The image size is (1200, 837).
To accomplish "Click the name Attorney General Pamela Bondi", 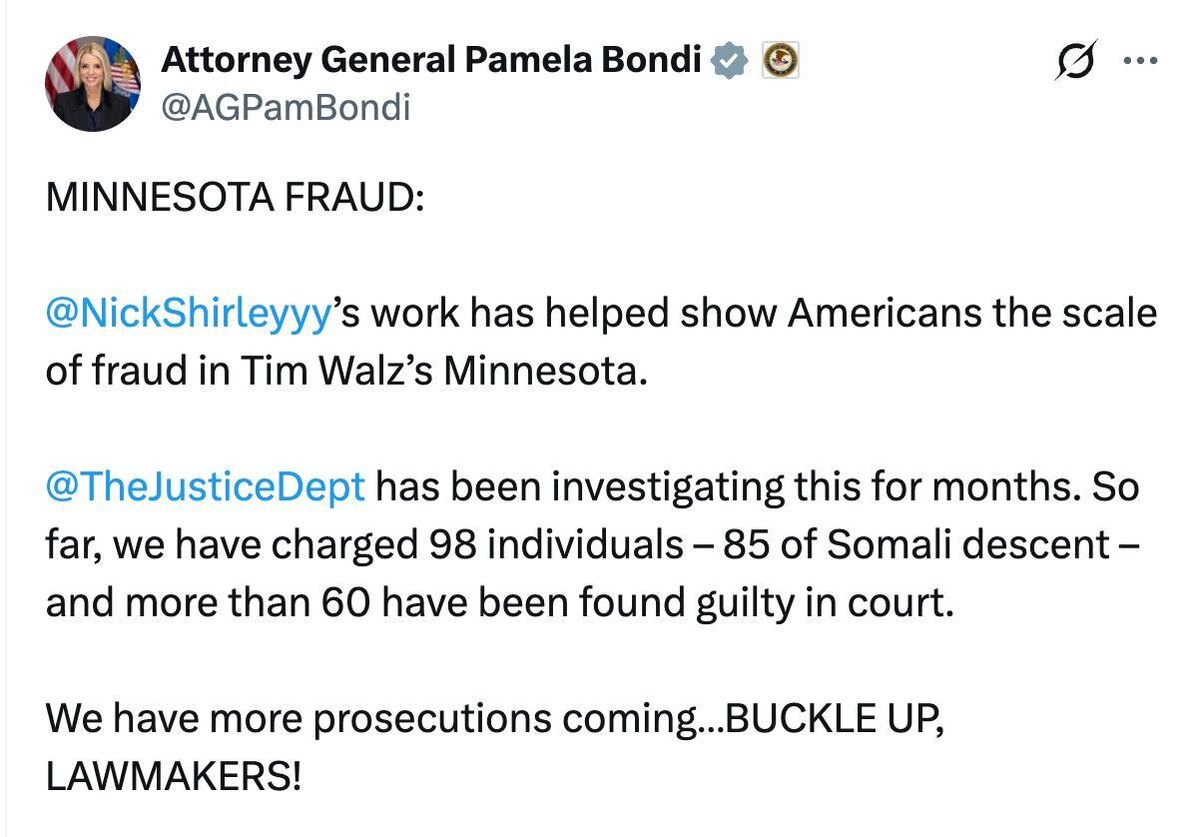I will pos(431,61).
